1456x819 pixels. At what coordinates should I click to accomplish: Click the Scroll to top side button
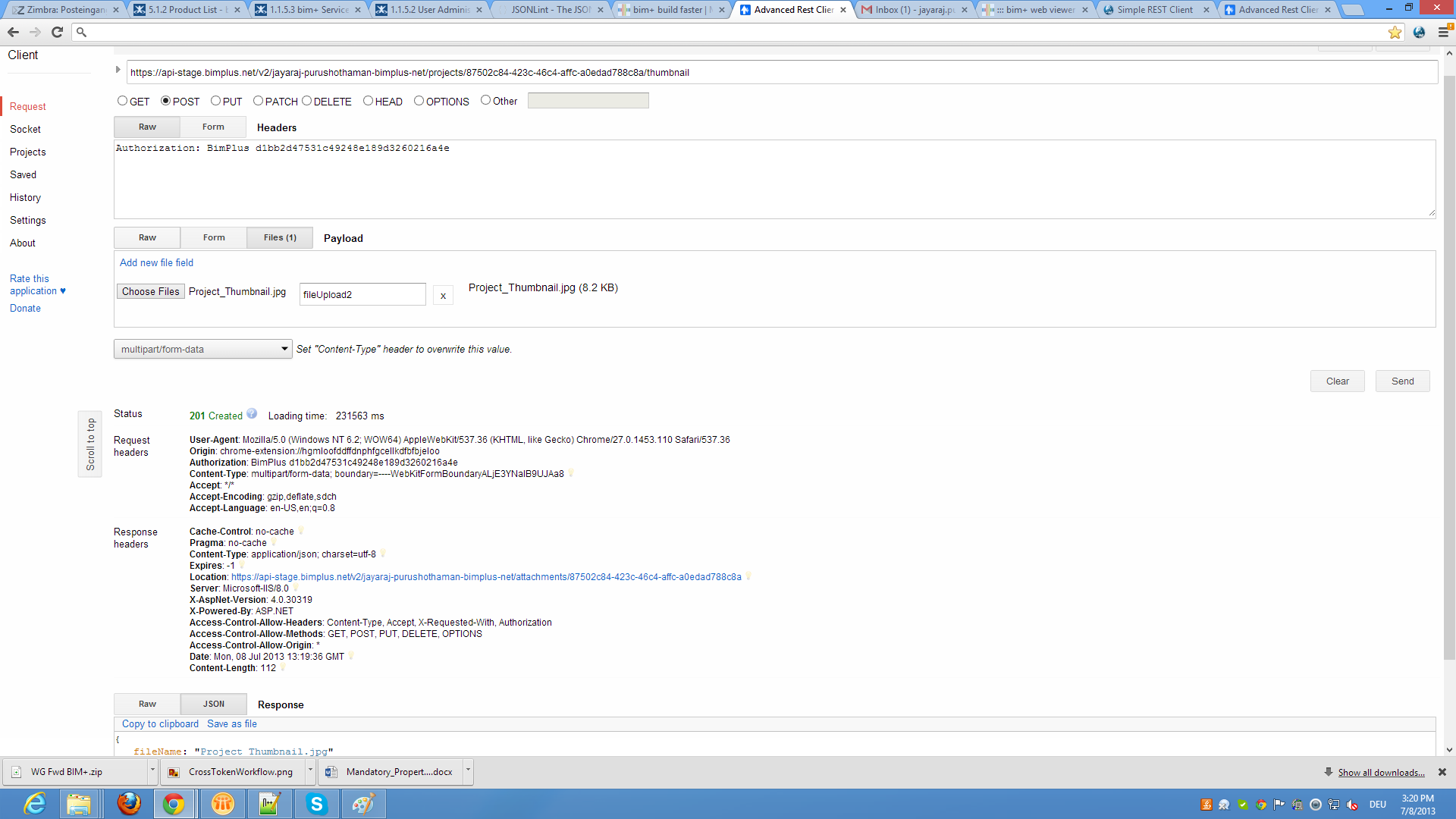click(x=90, y=444)
